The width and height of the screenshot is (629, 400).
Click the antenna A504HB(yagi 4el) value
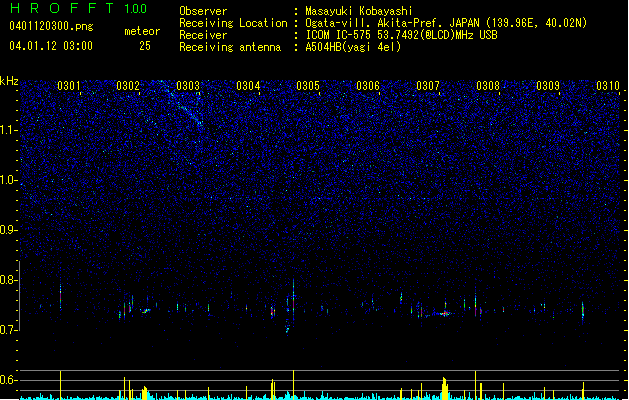[353, 47]
